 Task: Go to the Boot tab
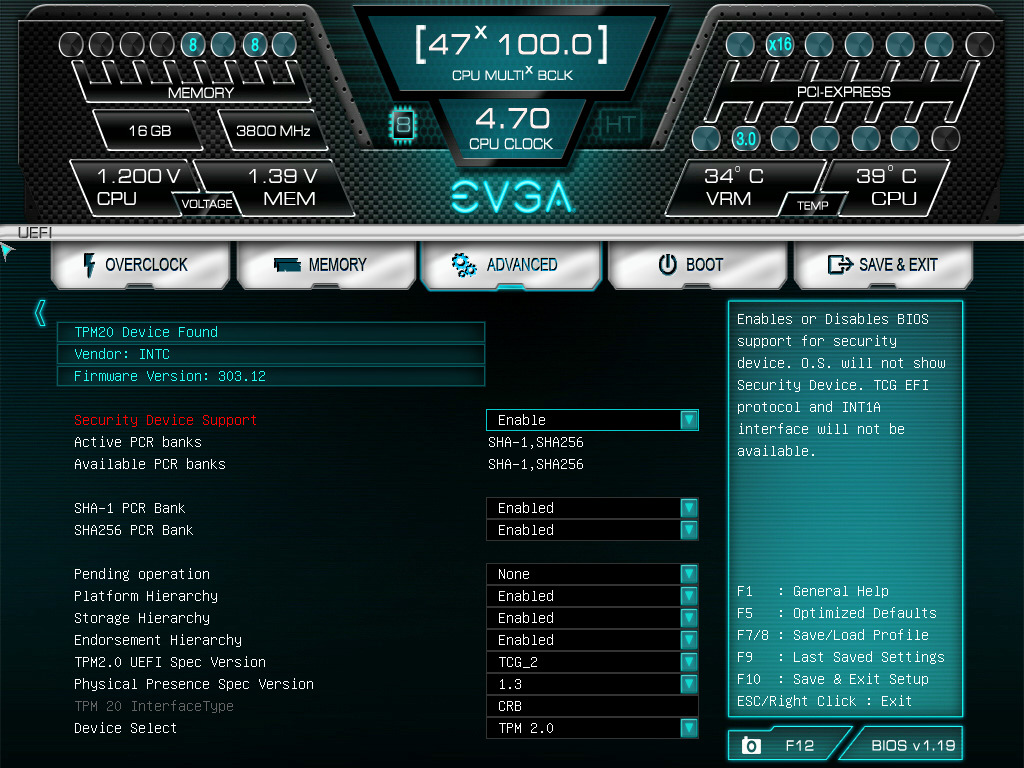click(697, 264)
